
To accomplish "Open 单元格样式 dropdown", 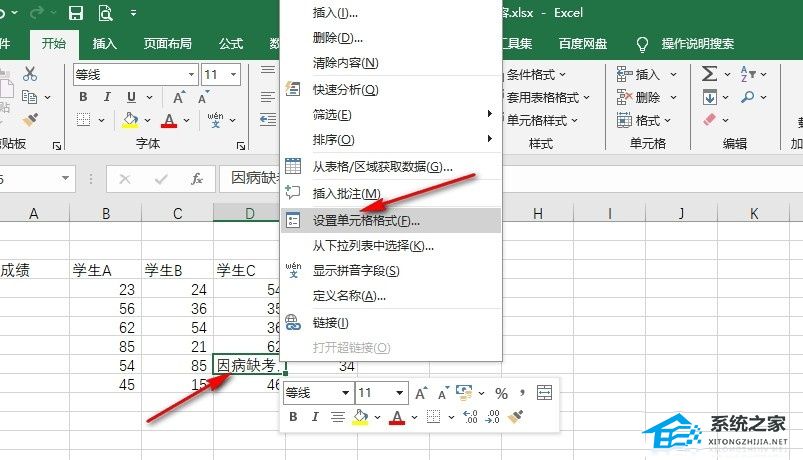I will [x=542, y=120].
